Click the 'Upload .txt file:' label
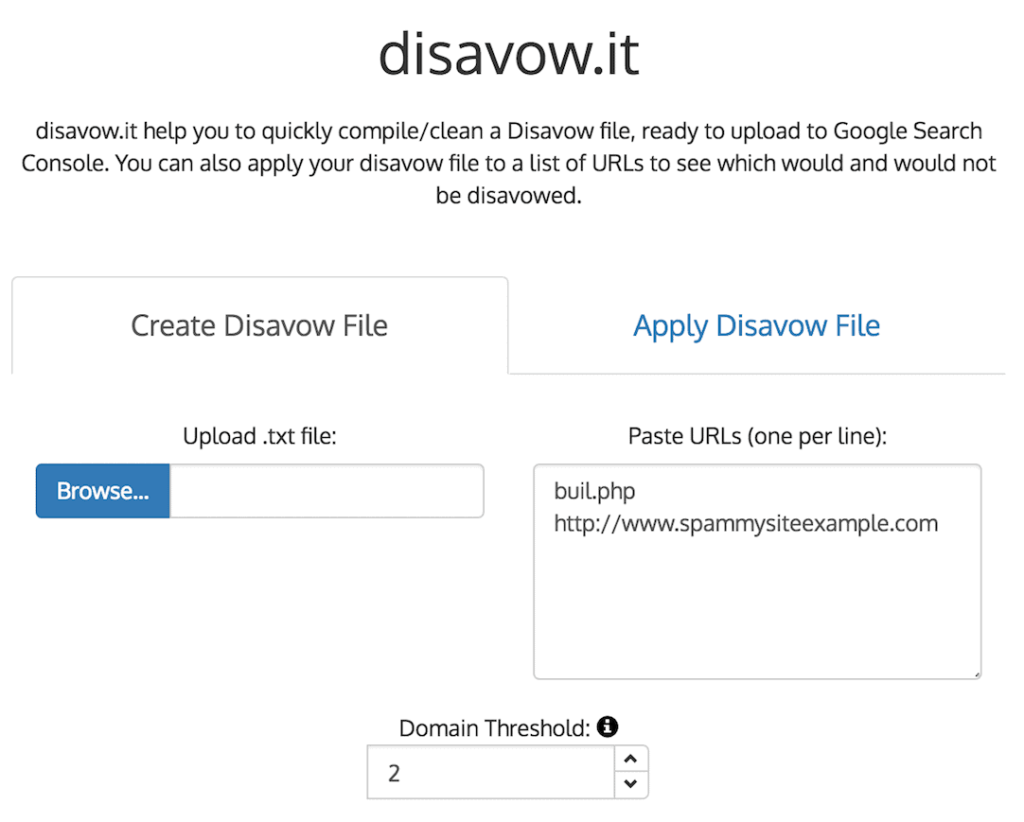 point(260,436)
